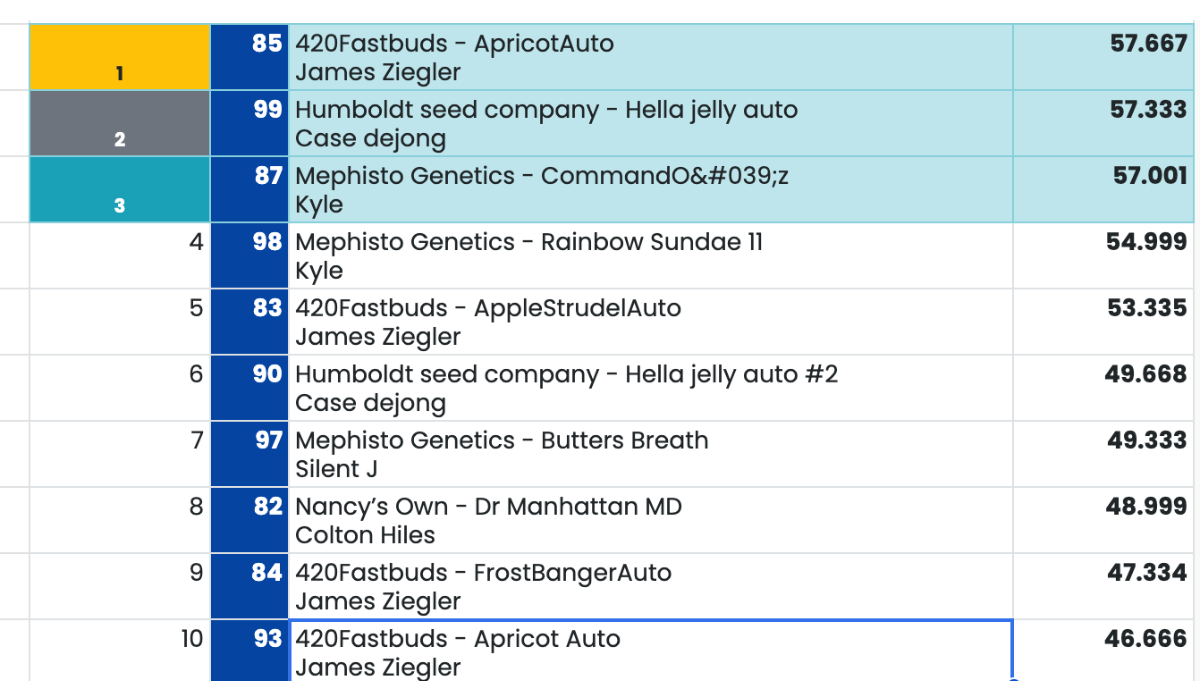Select Rainbow Sundae 11 entry

[x=650, y=256]
